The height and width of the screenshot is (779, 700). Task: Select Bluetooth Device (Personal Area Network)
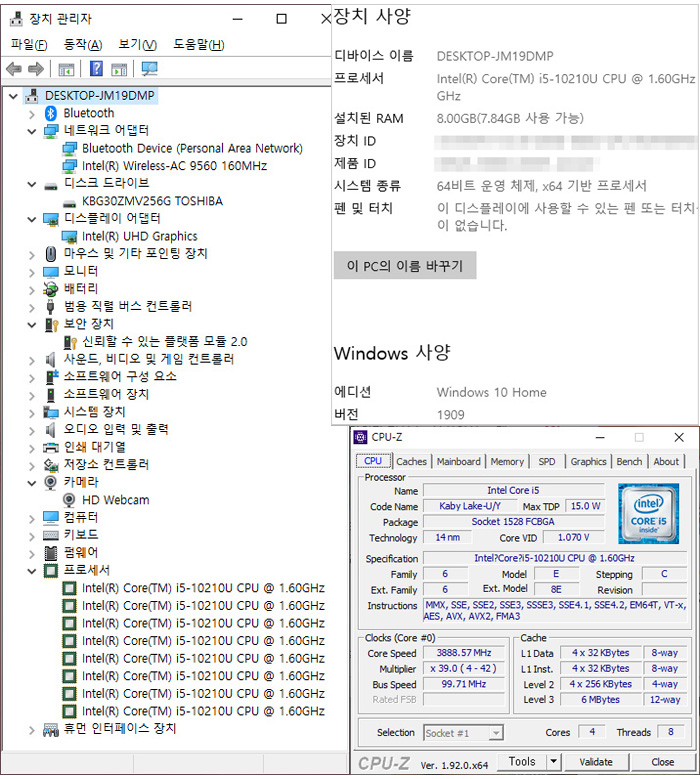(192, 149)
